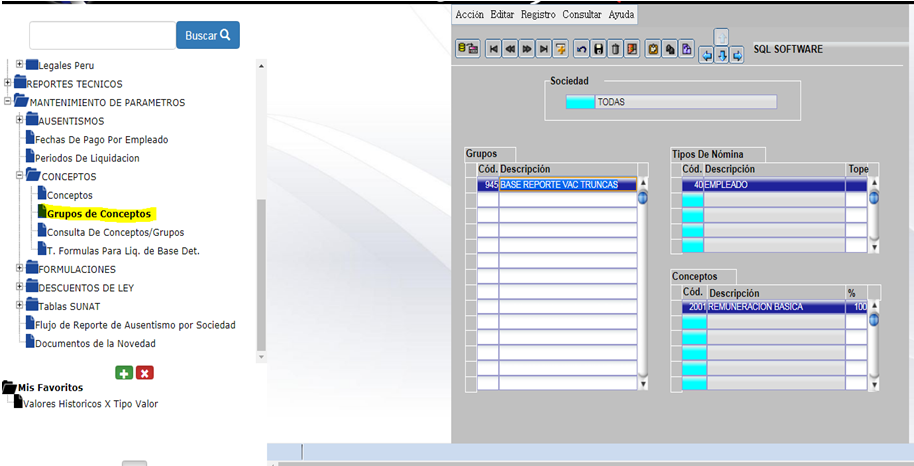Click the Buscar search button
The width and height of the screenshot is (914, 466).
click(x=208, y=35)
